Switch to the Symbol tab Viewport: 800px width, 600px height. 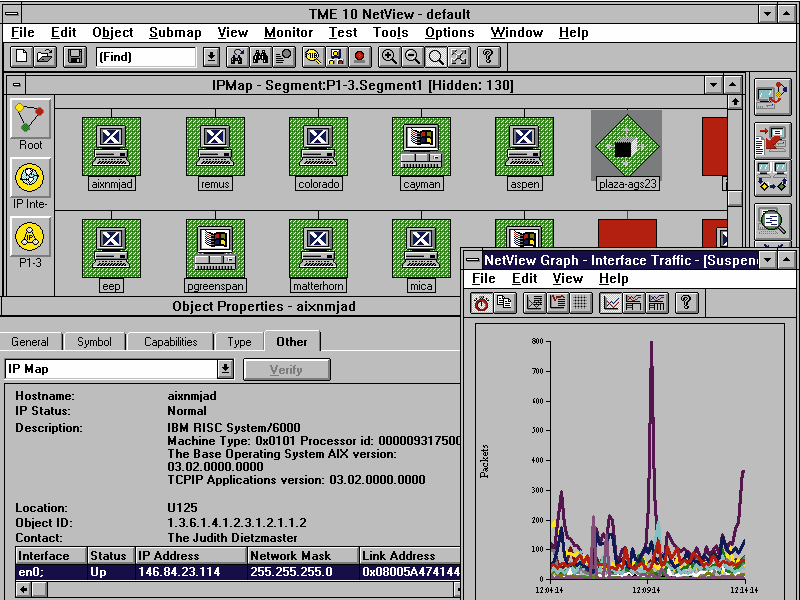coord(94,342)
